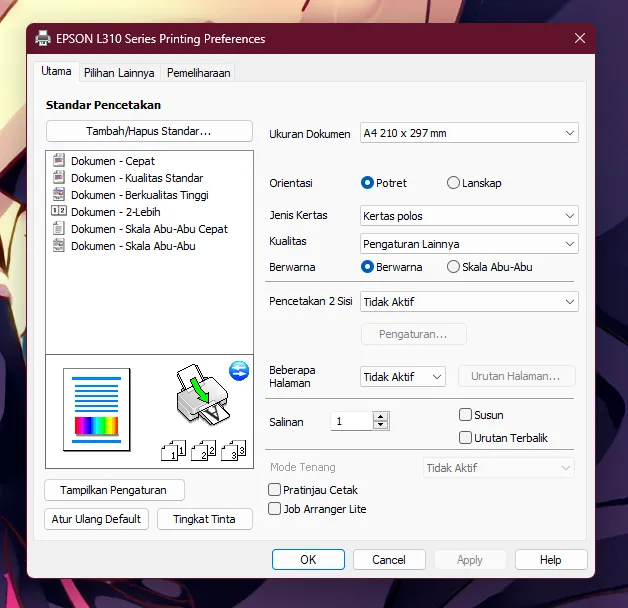Open the Pencetakan 2 Sisi dropdown
This screenshot has height=608, width=628.
point(469,301)
